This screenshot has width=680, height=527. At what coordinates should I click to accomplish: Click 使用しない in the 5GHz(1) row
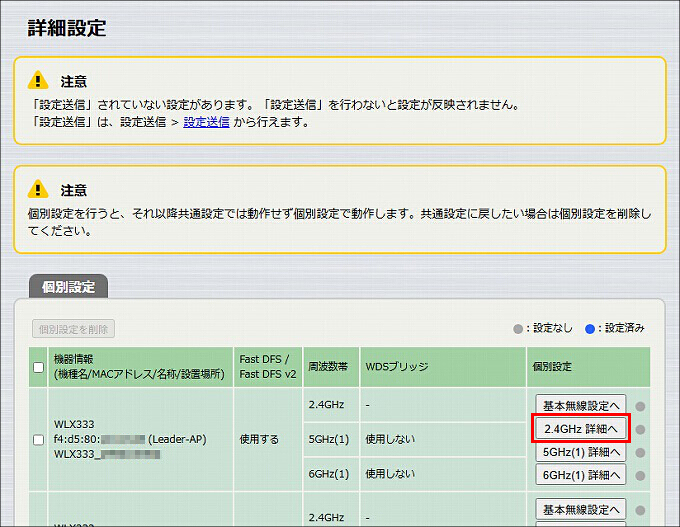click(390, 439)
